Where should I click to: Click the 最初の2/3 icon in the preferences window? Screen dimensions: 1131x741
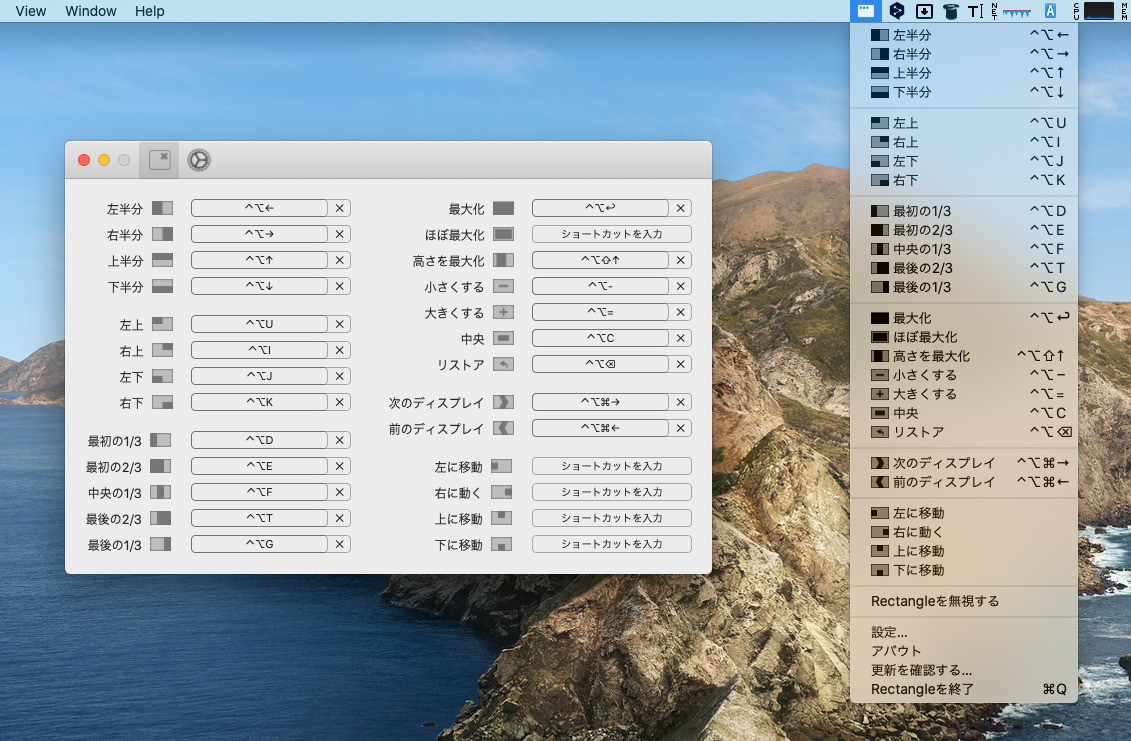coord(162,467)
